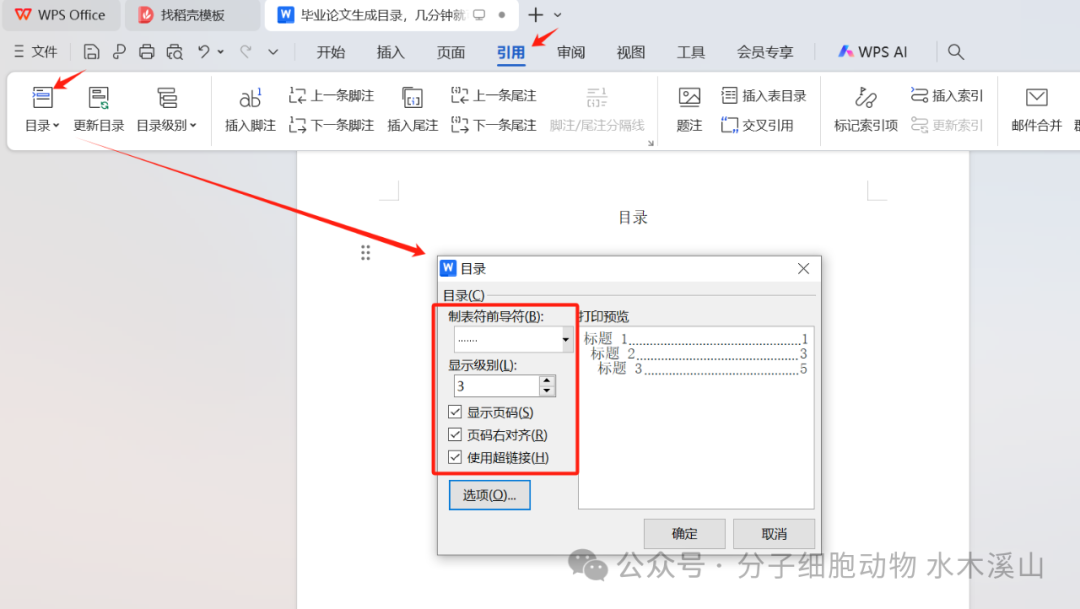Switch to the 页面 ribbon tab
The width and height of the screenshot is (1080, 609).
[450, 52]
